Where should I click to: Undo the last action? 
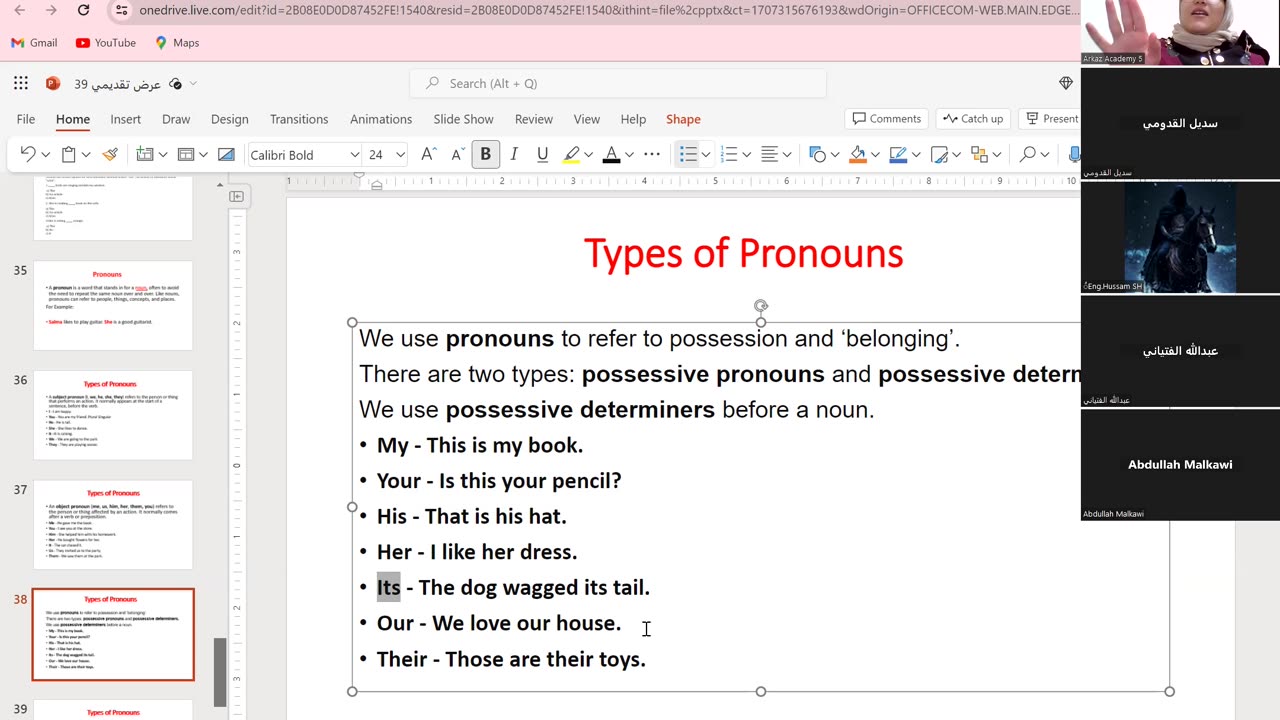[x=28, y=155]
